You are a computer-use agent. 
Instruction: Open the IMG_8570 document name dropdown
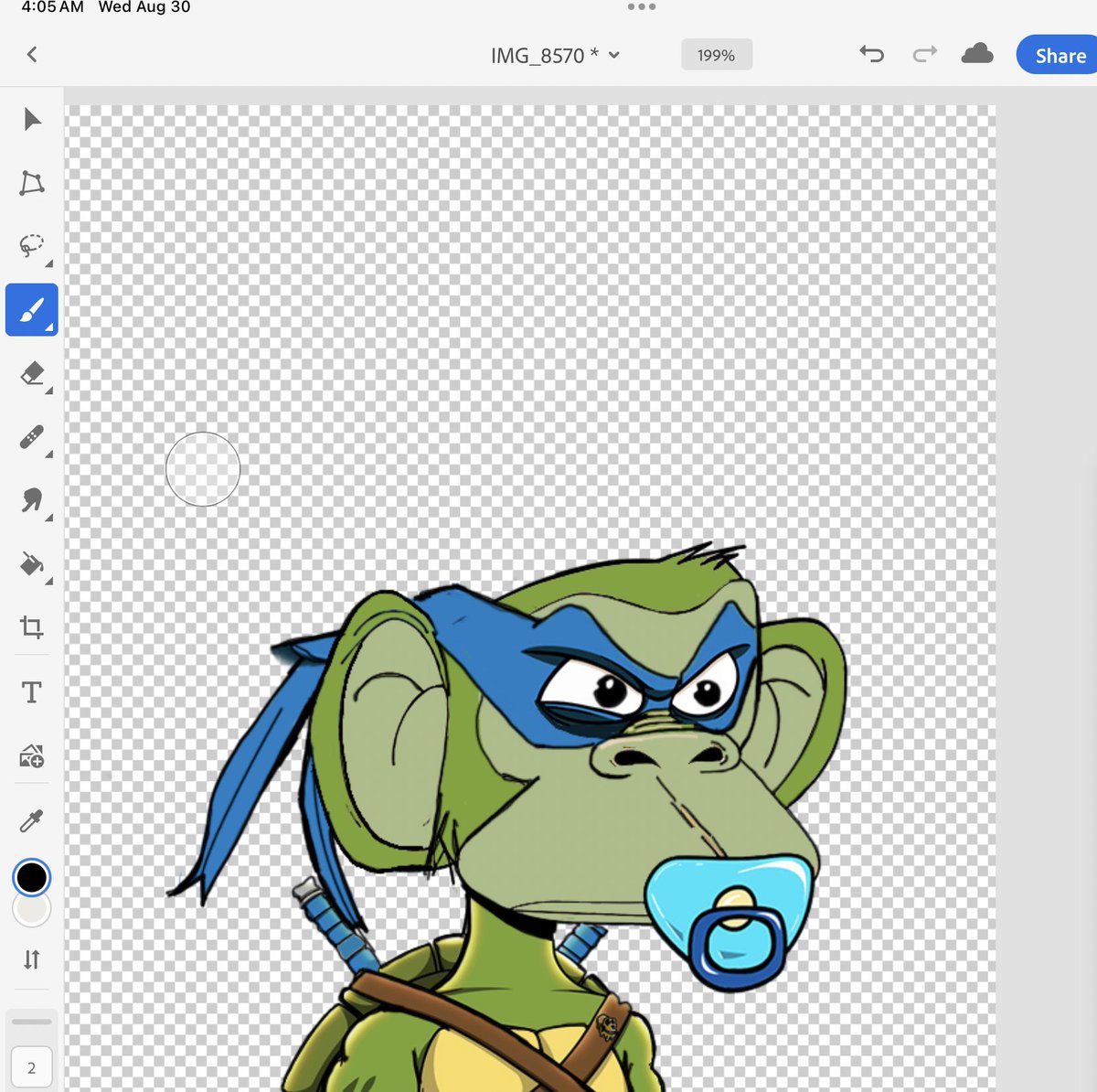556,56
